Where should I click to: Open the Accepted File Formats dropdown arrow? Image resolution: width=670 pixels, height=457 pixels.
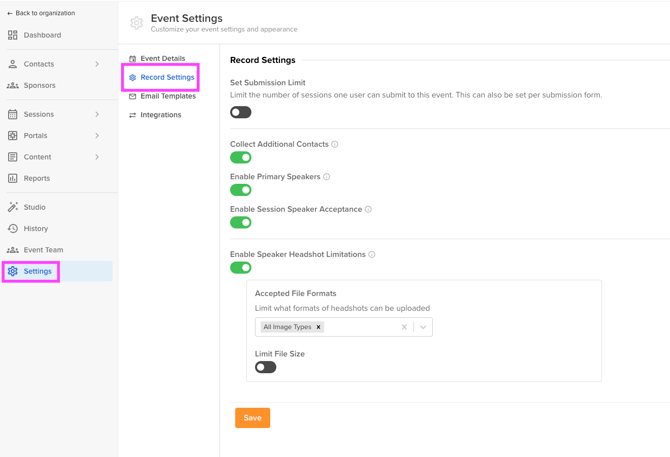point(423,327)
